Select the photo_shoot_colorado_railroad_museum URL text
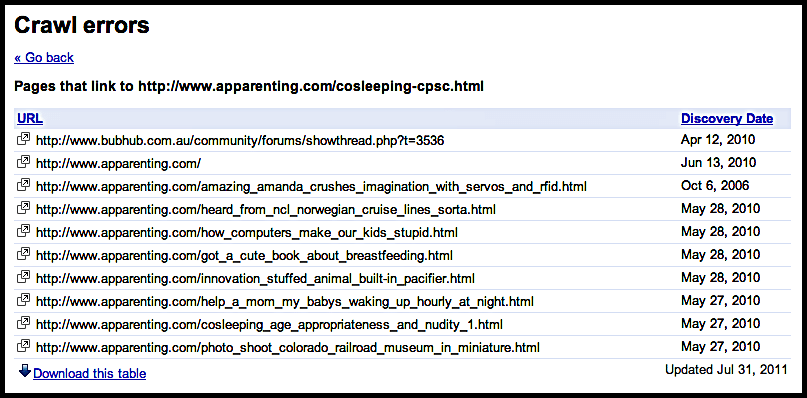The width and height of the screenshot is (807, 398). click(288, 348)
